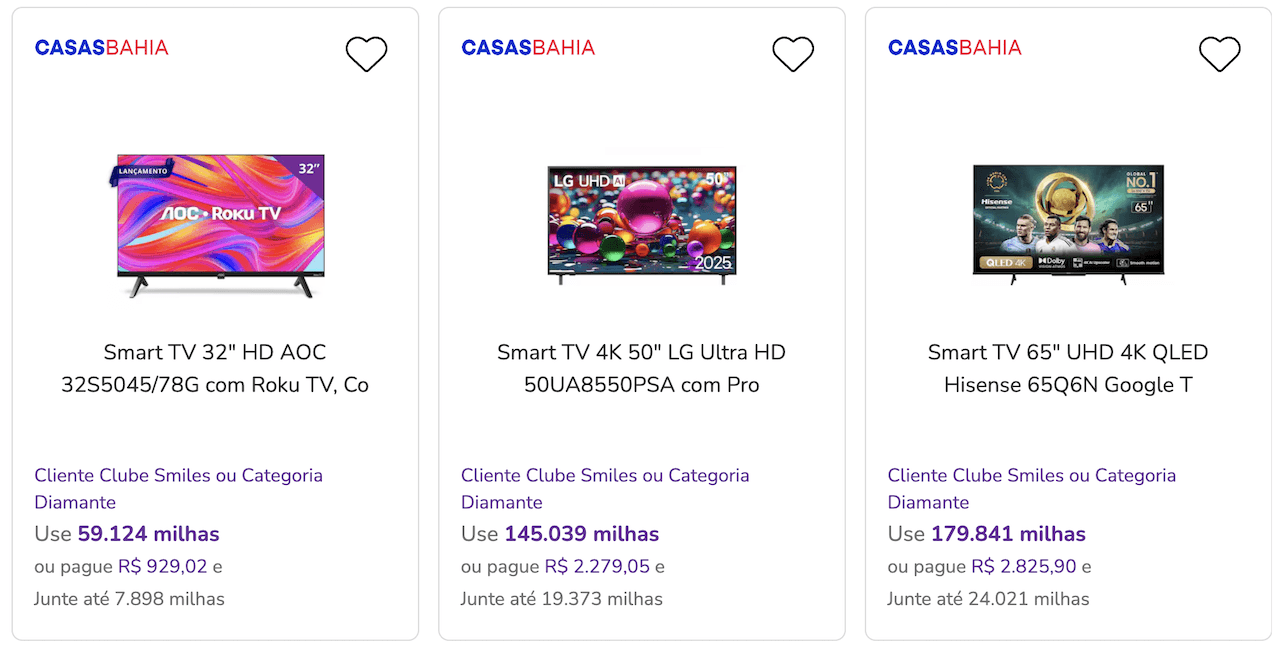
Task: Open Smart TV 32" HD AOC title
Action: (215, 368)
